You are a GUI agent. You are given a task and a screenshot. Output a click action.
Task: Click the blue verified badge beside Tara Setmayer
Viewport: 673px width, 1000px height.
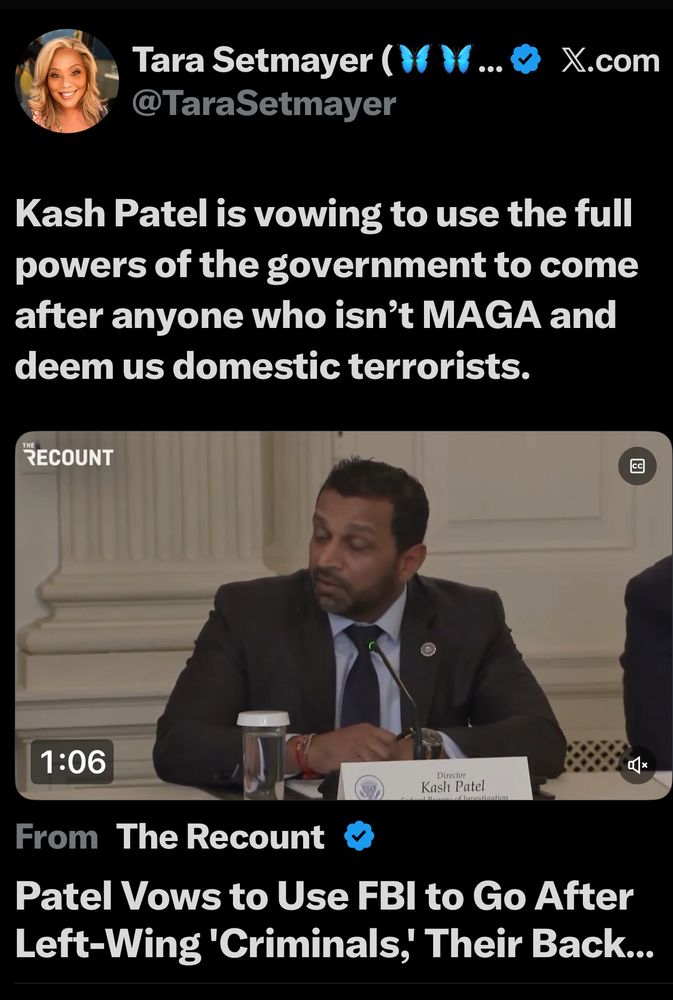coord(526,61)
